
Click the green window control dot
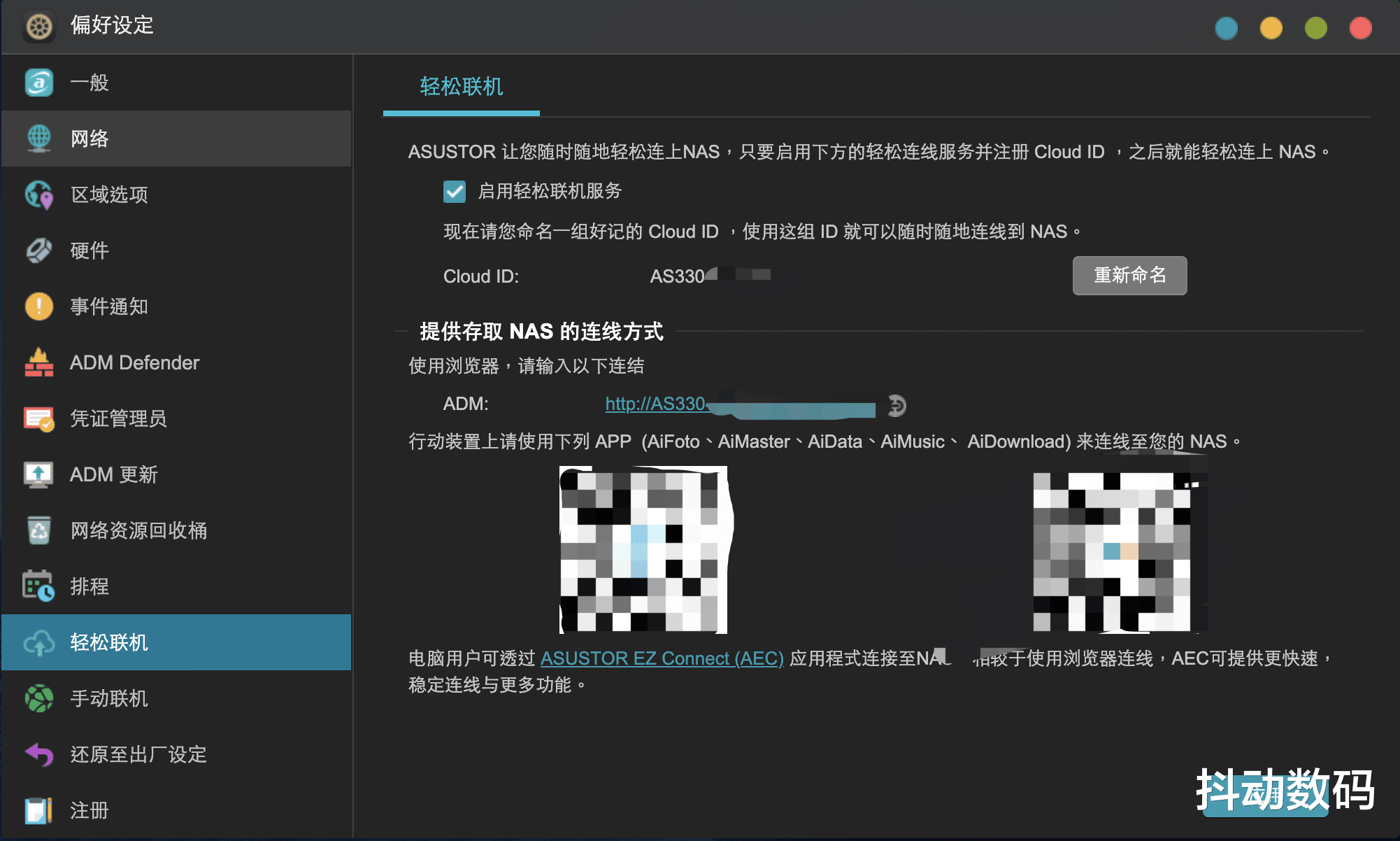[x=1316, y=28]
